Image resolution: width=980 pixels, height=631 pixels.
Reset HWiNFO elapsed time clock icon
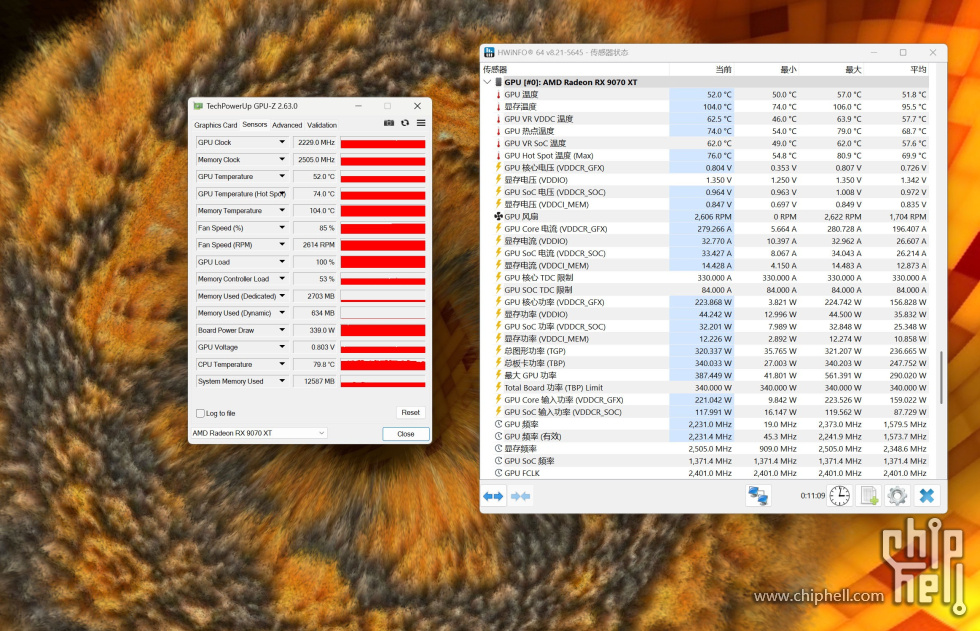tap(839, 496)
